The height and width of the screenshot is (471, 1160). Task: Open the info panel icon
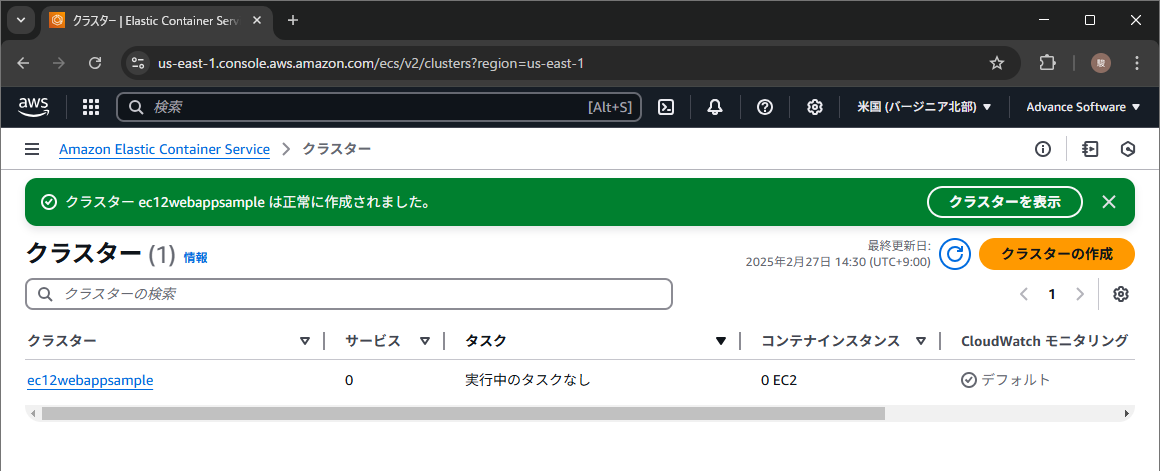tap(1043, 149)
